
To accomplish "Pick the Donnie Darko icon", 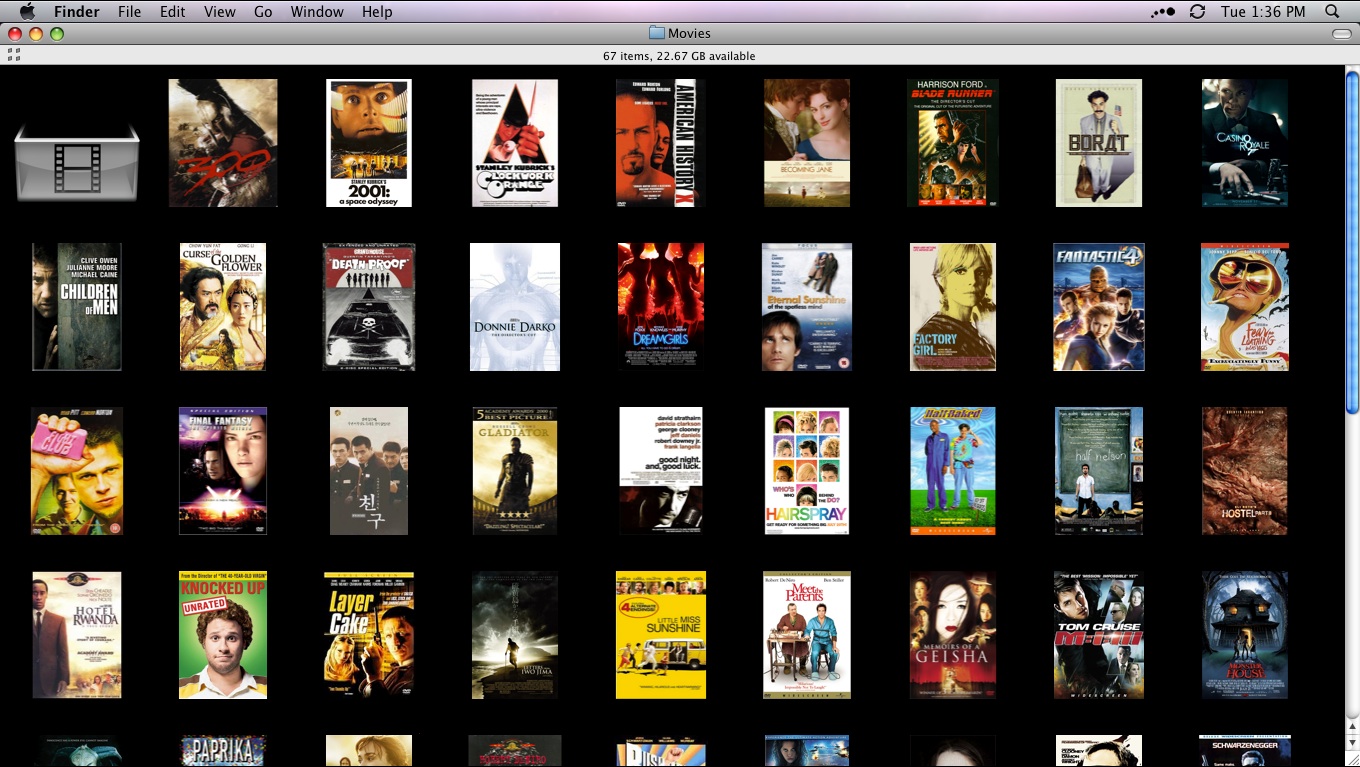I will (515, 307).
